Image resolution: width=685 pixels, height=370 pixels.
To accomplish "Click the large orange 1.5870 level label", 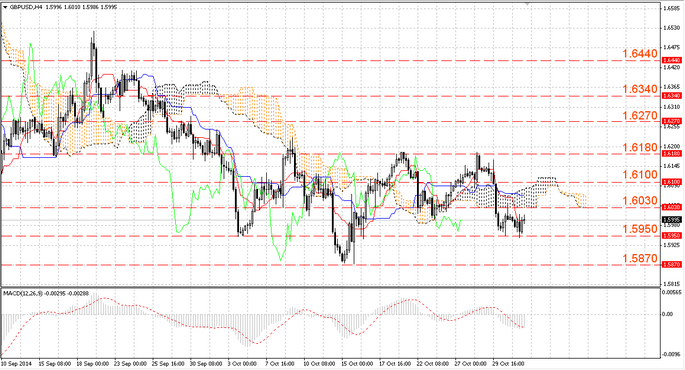I will coord(640,259).
